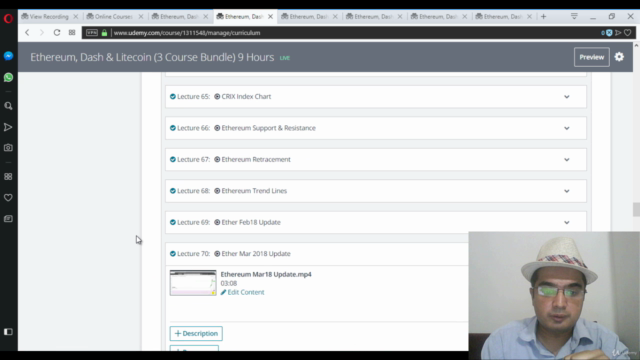Click the 'Ethereum Trend Lines' lecture title
This screenshot has height=360, width=640.
(x=254, y=191)
